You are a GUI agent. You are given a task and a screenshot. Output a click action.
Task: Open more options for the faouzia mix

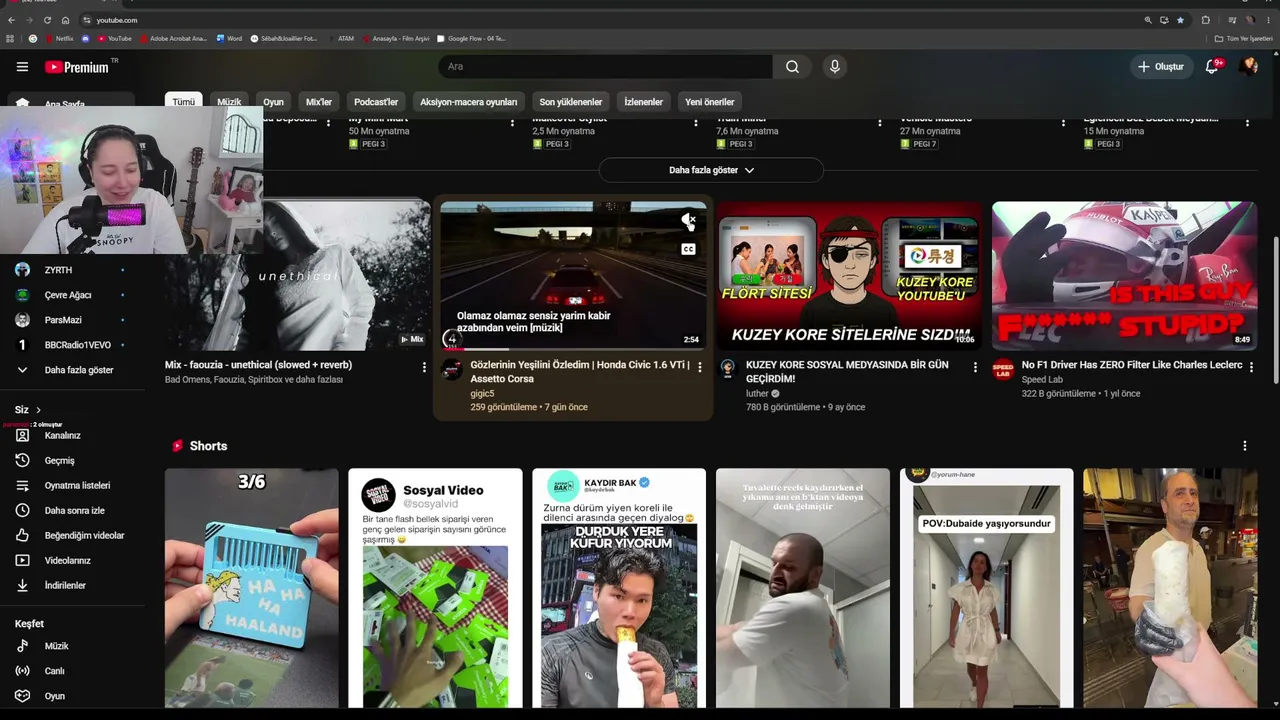424,367
